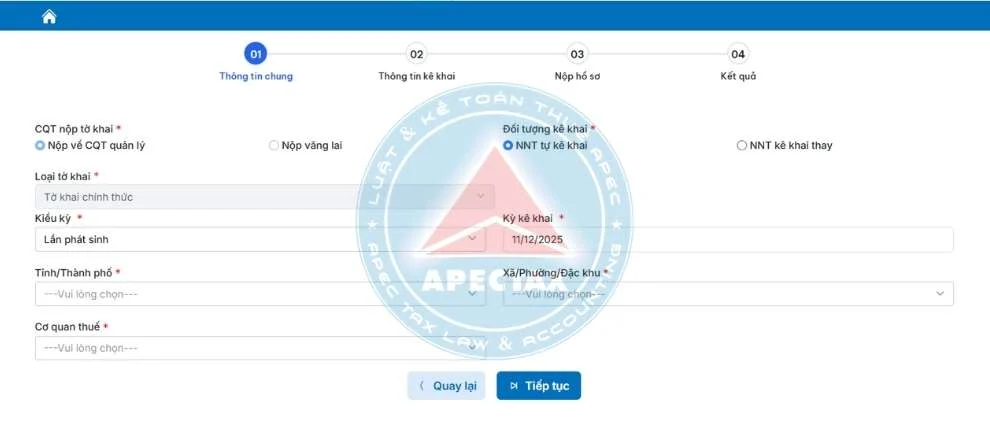Click Tiếp tục button
The image size is (990, 443).
[x=539, y=386]
